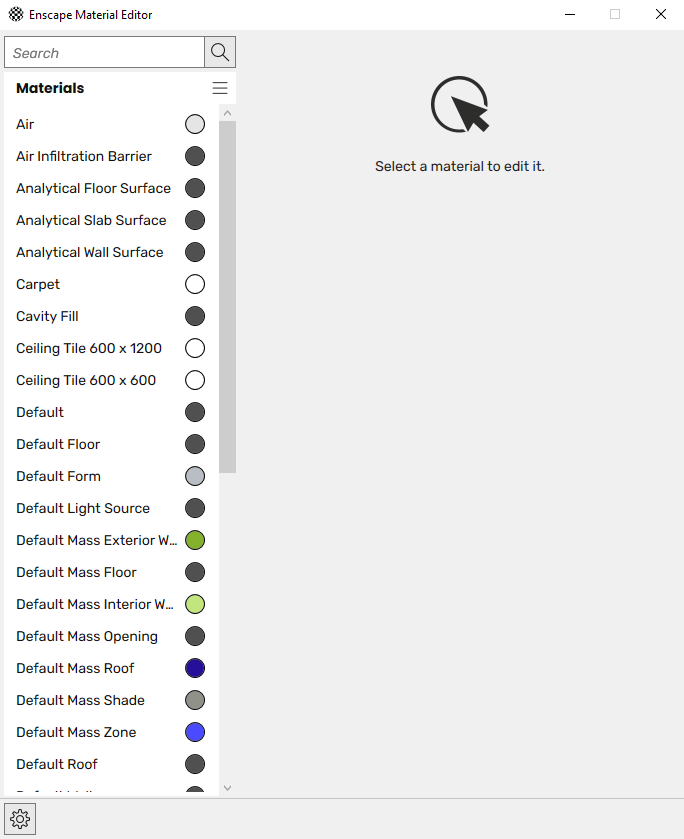Click the green Default Mass Exterior Wall swatch
This screenshot has height=839, width=684.
(195, 540)
